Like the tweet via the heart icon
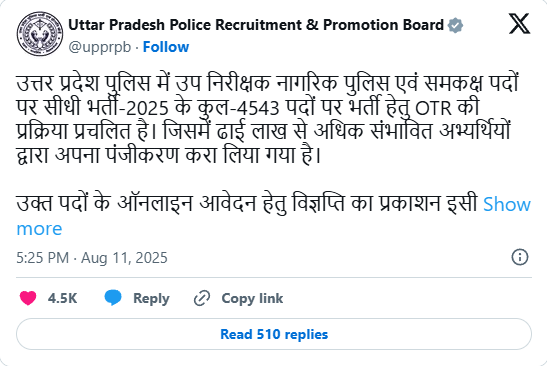Viewport: 547px width, 366px height. 28,298
